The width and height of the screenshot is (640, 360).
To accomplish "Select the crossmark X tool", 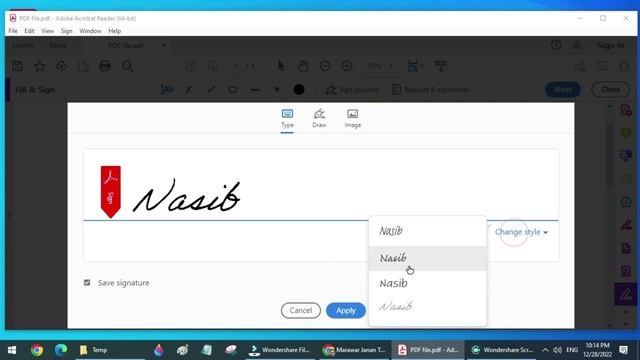I will click(x=188, y=89).
